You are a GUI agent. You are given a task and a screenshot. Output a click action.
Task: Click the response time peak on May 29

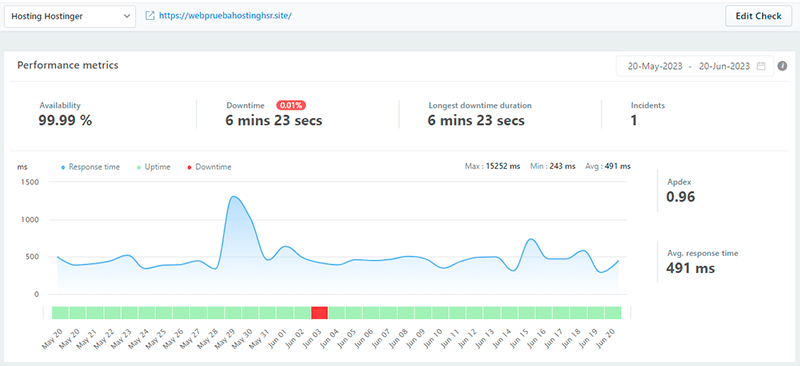tap(234, 197)
